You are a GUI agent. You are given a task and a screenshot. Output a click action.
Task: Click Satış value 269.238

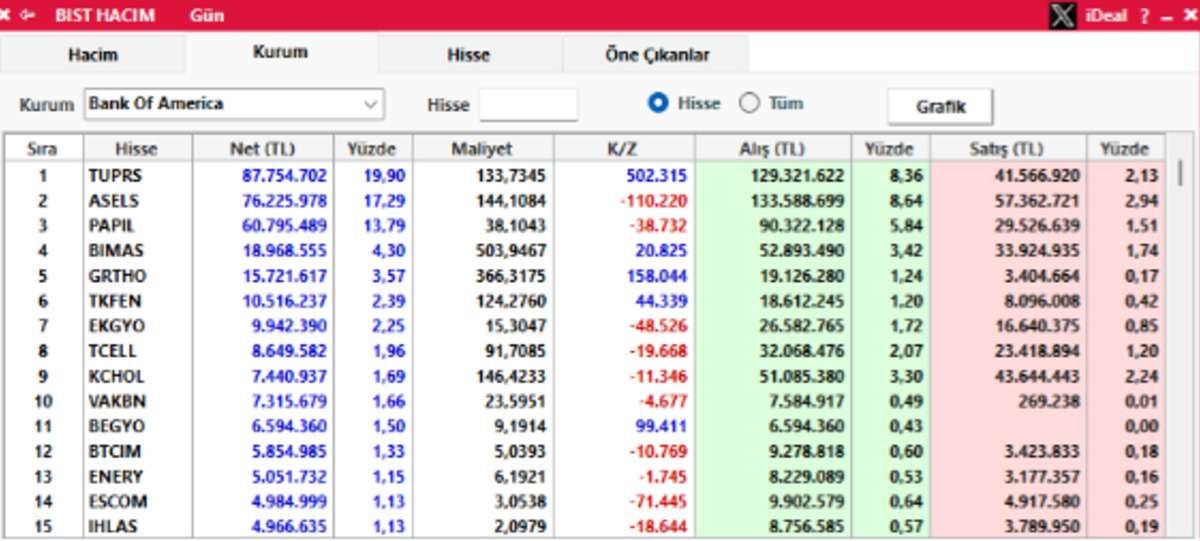pos(1048,402)
